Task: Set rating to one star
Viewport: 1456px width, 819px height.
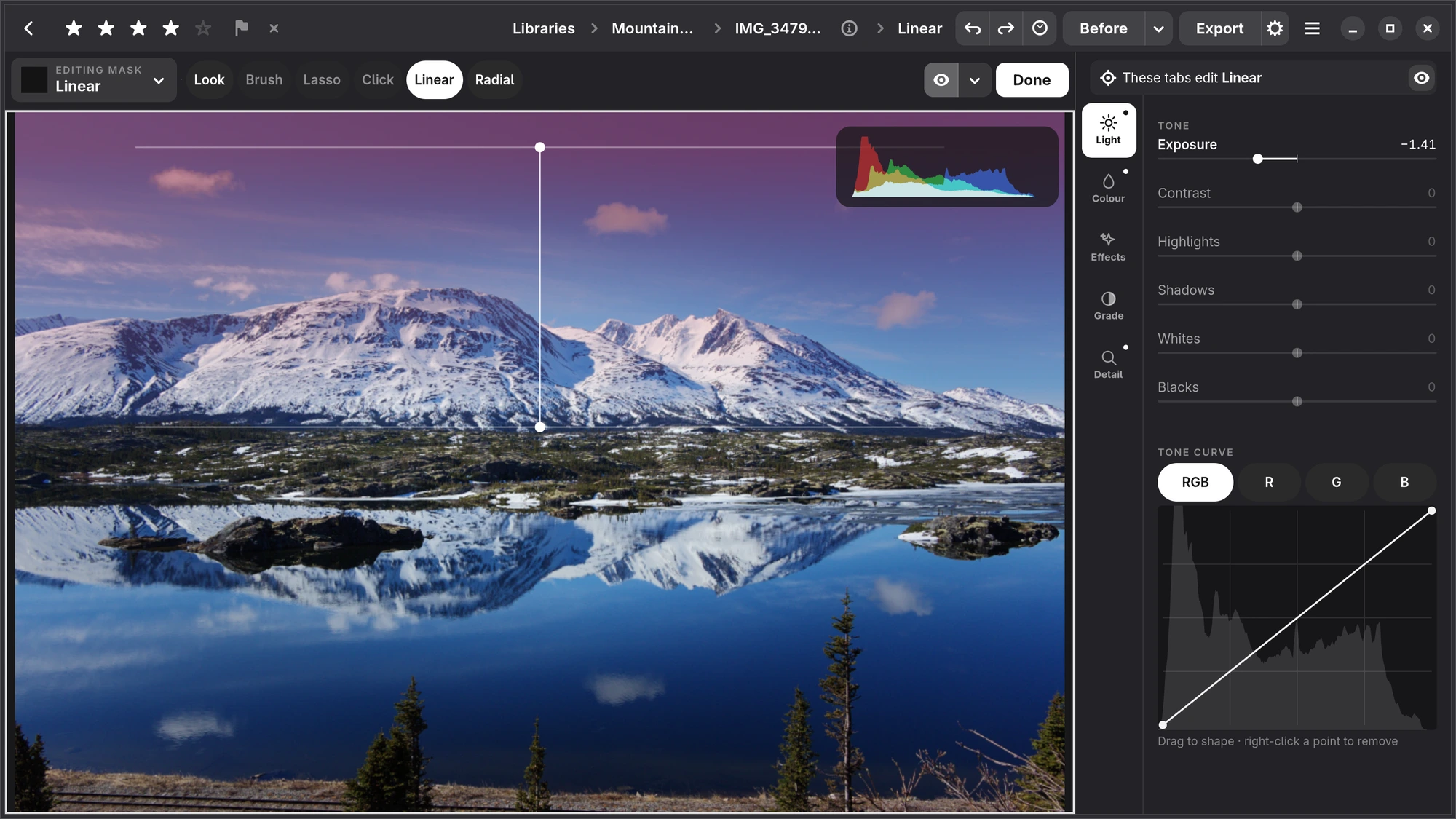Action: pyautogui.click(x=74, y=28)
